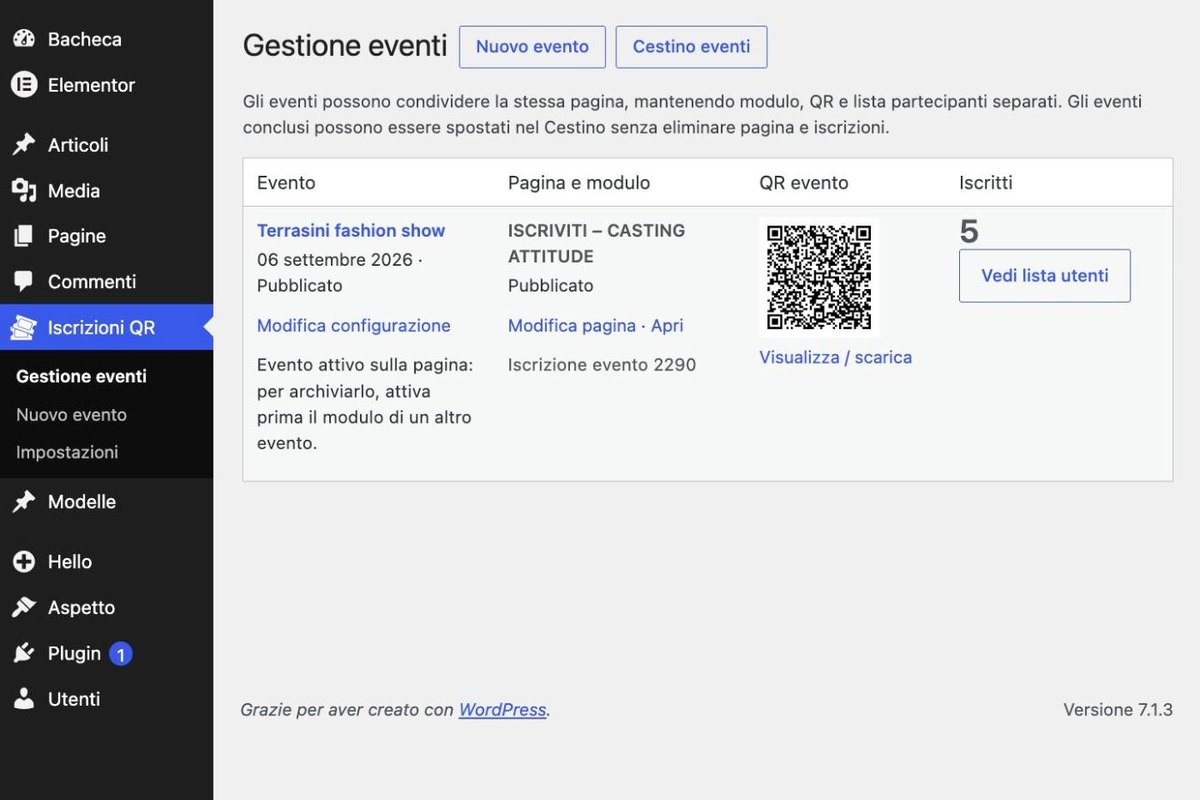Open the Aspetto menu label
The image size is (1200, 800).
tap(81, 607)
